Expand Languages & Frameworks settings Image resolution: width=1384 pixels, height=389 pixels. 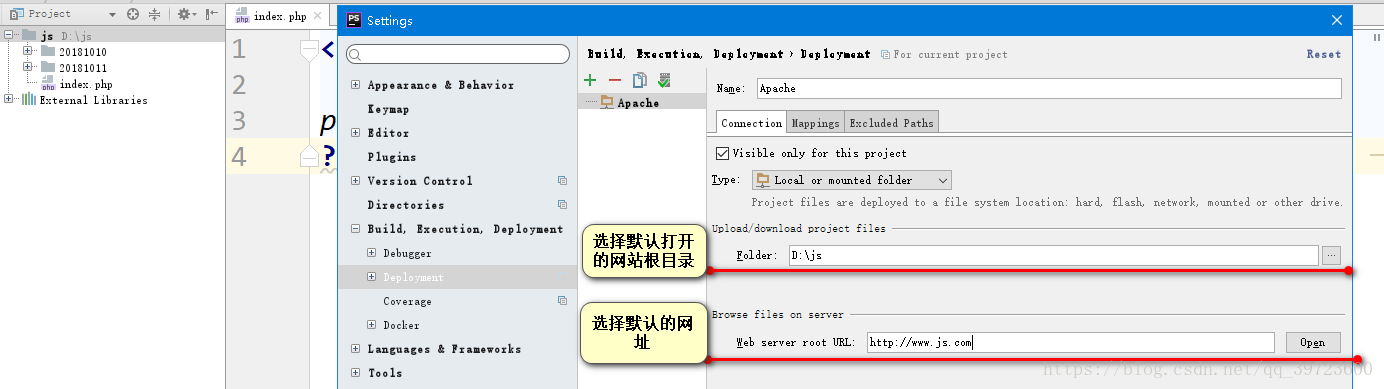(355, 349)
